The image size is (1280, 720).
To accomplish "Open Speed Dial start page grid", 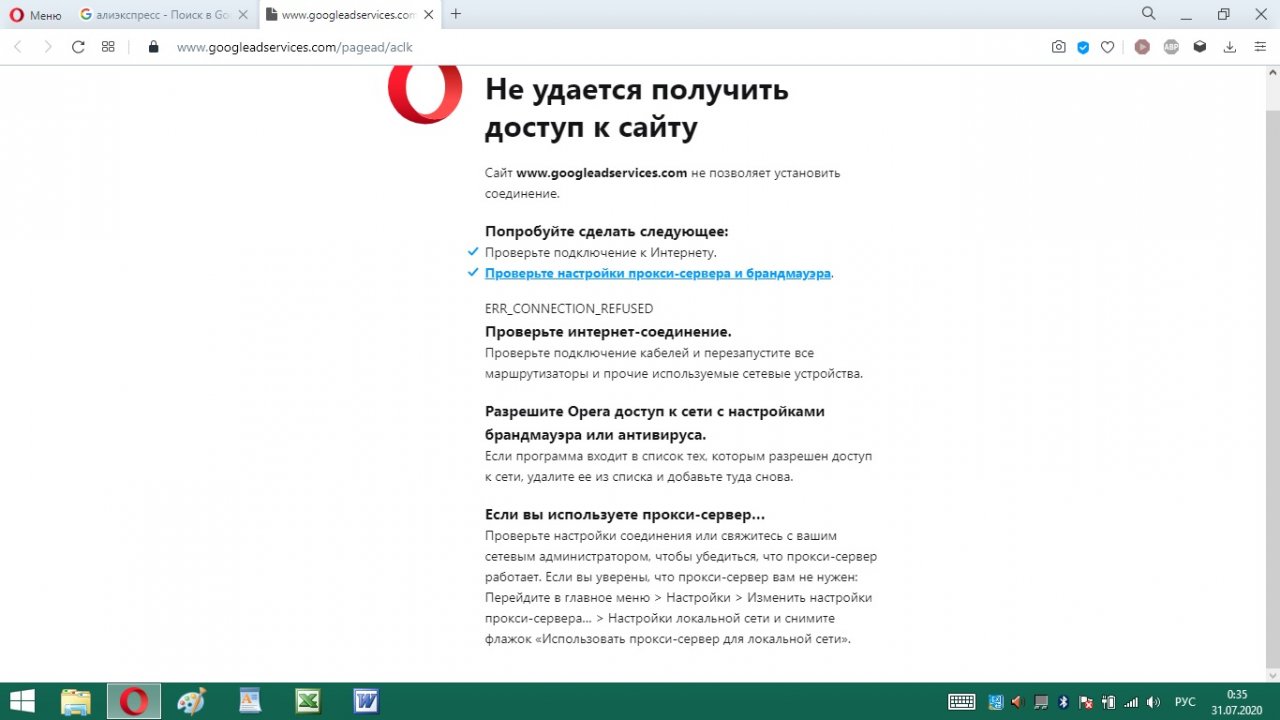I will (108, 47).
